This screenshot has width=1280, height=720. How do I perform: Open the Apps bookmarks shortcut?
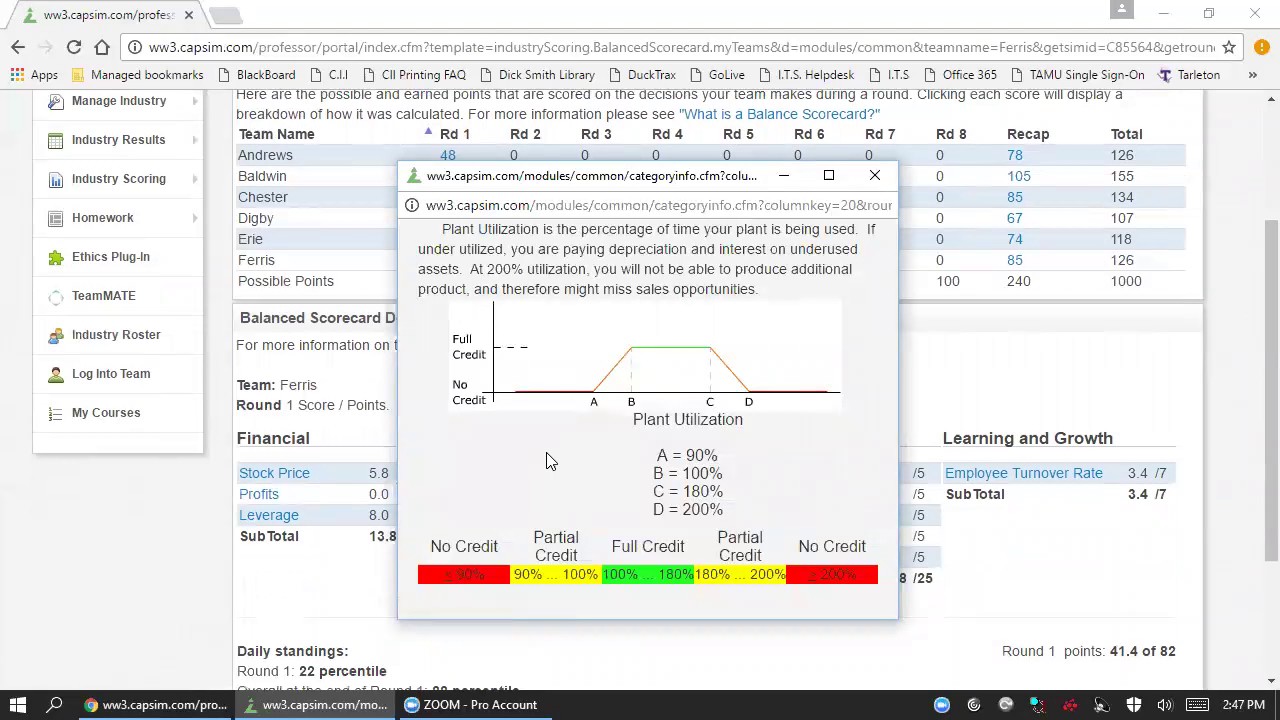point(34,75)
